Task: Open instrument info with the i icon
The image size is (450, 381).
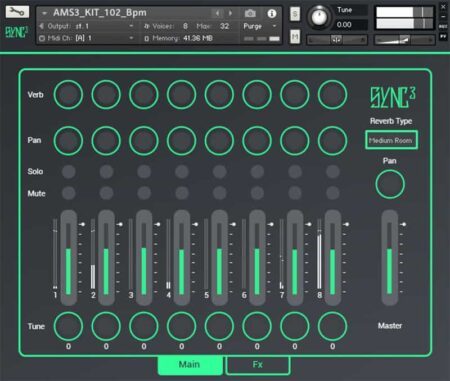Action: click(272, 13)
